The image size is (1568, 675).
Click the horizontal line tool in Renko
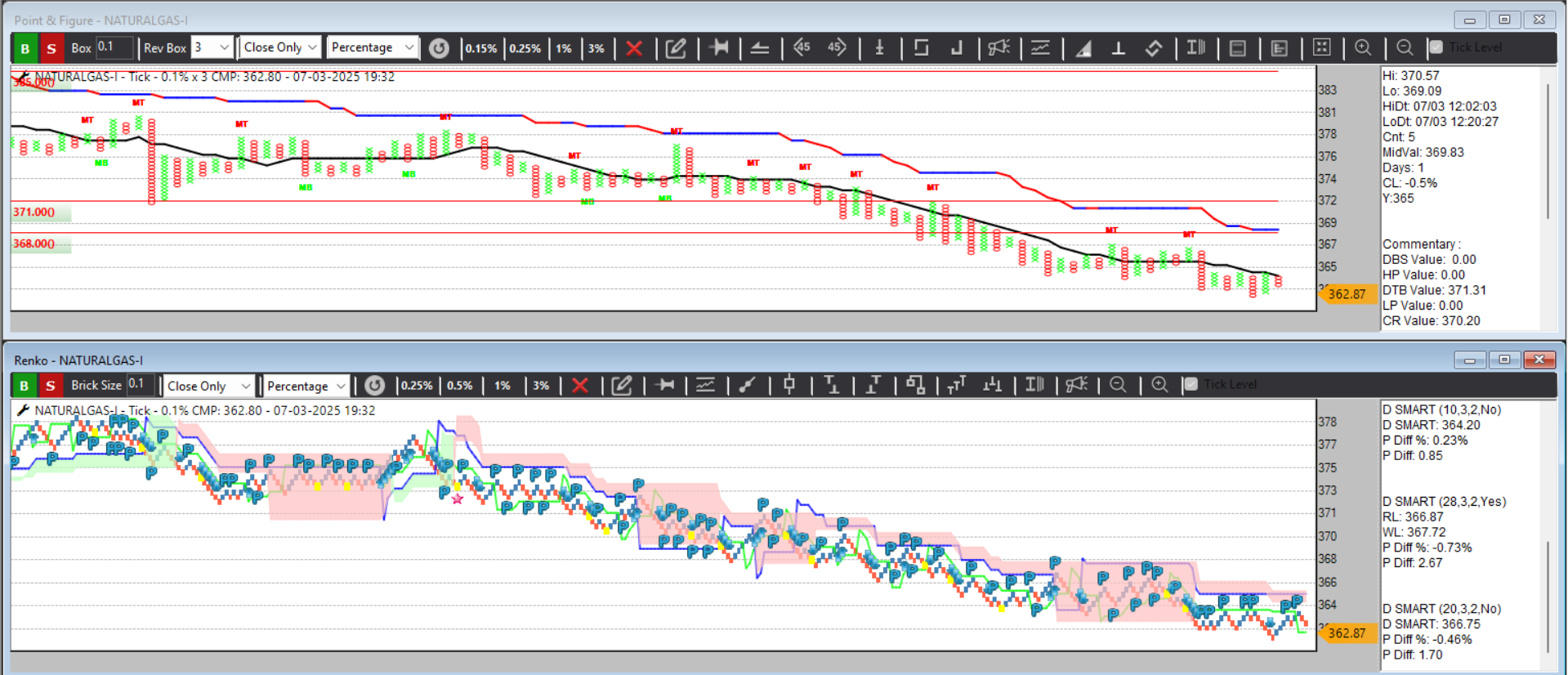665,385
